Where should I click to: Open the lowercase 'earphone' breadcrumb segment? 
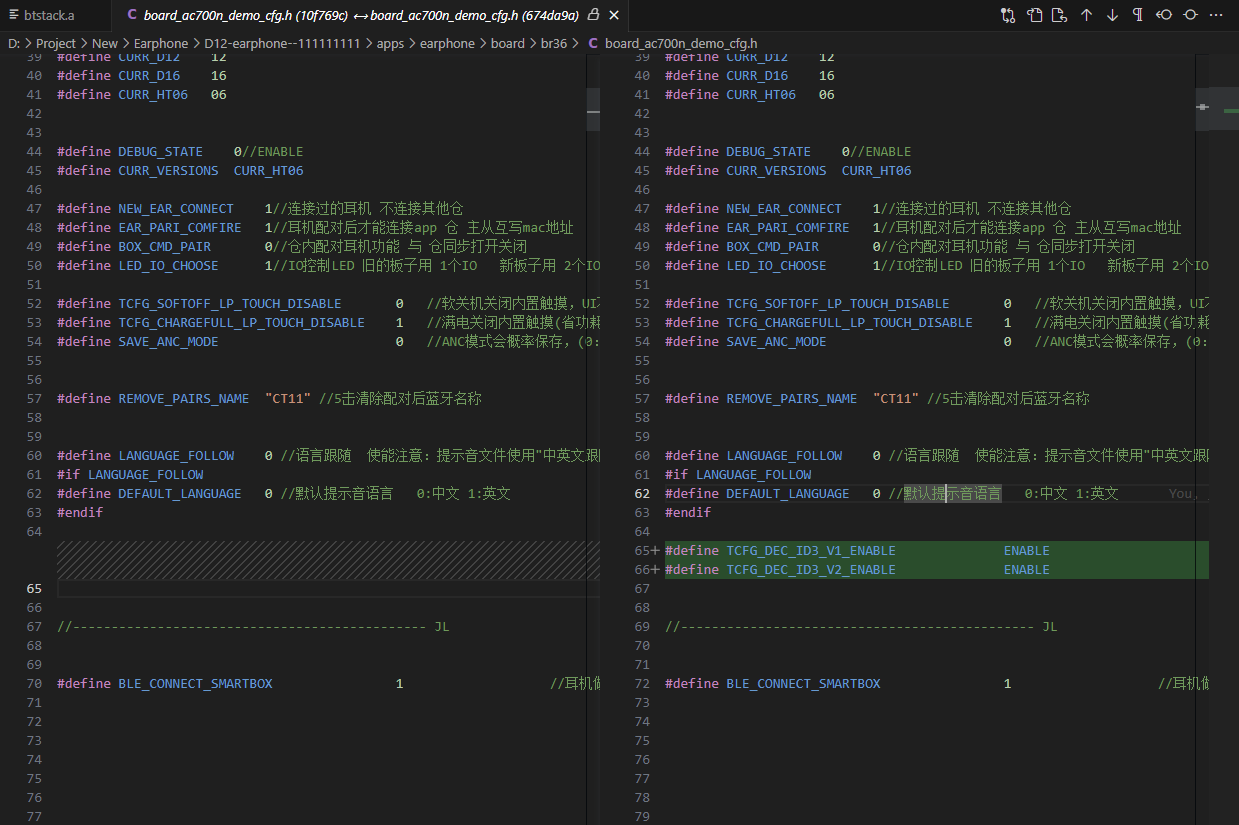click(447, 43)
